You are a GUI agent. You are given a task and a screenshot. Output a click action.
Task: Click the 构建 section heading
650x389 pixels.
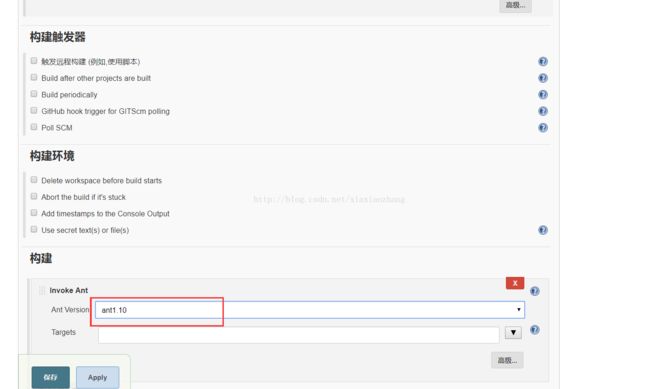click(x=41, y=259)
